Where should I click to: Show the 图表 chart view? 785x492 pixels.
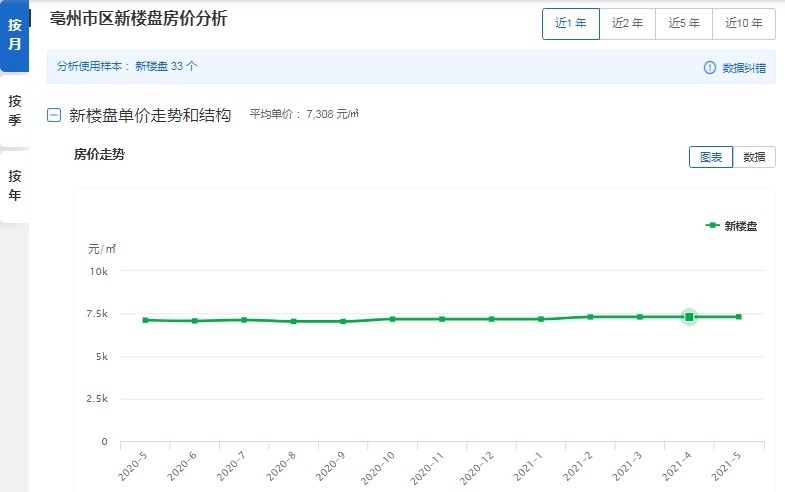(711, 157)
